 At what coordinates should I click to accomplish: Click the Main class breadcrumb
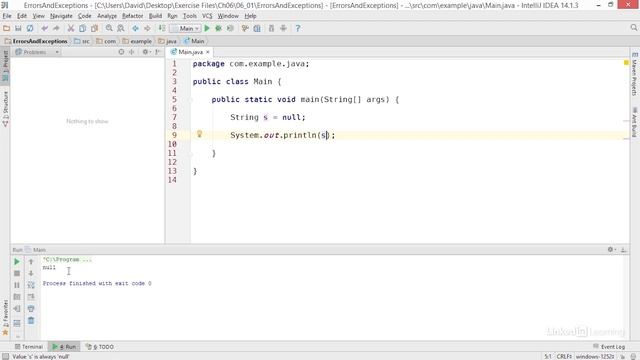click(194, 41)
